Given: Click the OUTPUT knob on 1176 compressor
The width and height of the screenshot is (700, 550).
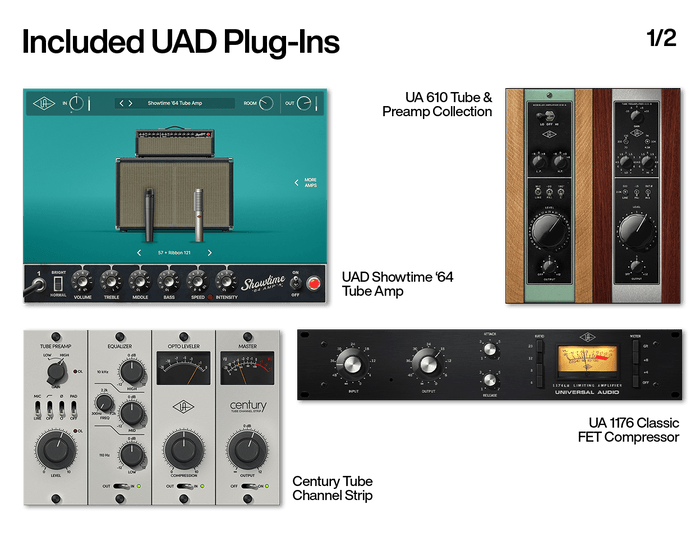Looking at the screenshot, I should [x=428, y=364].
